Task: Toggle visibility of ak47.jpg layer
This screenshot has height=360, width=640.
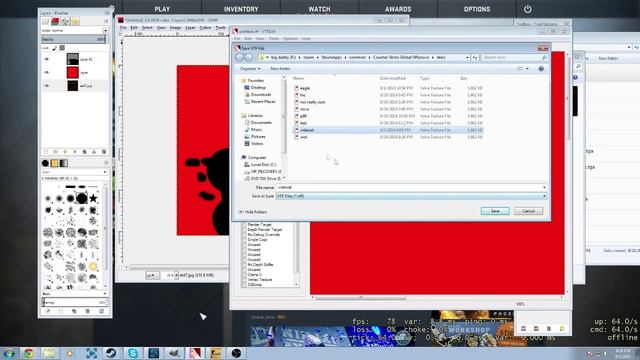Action: tap(47, 86)
